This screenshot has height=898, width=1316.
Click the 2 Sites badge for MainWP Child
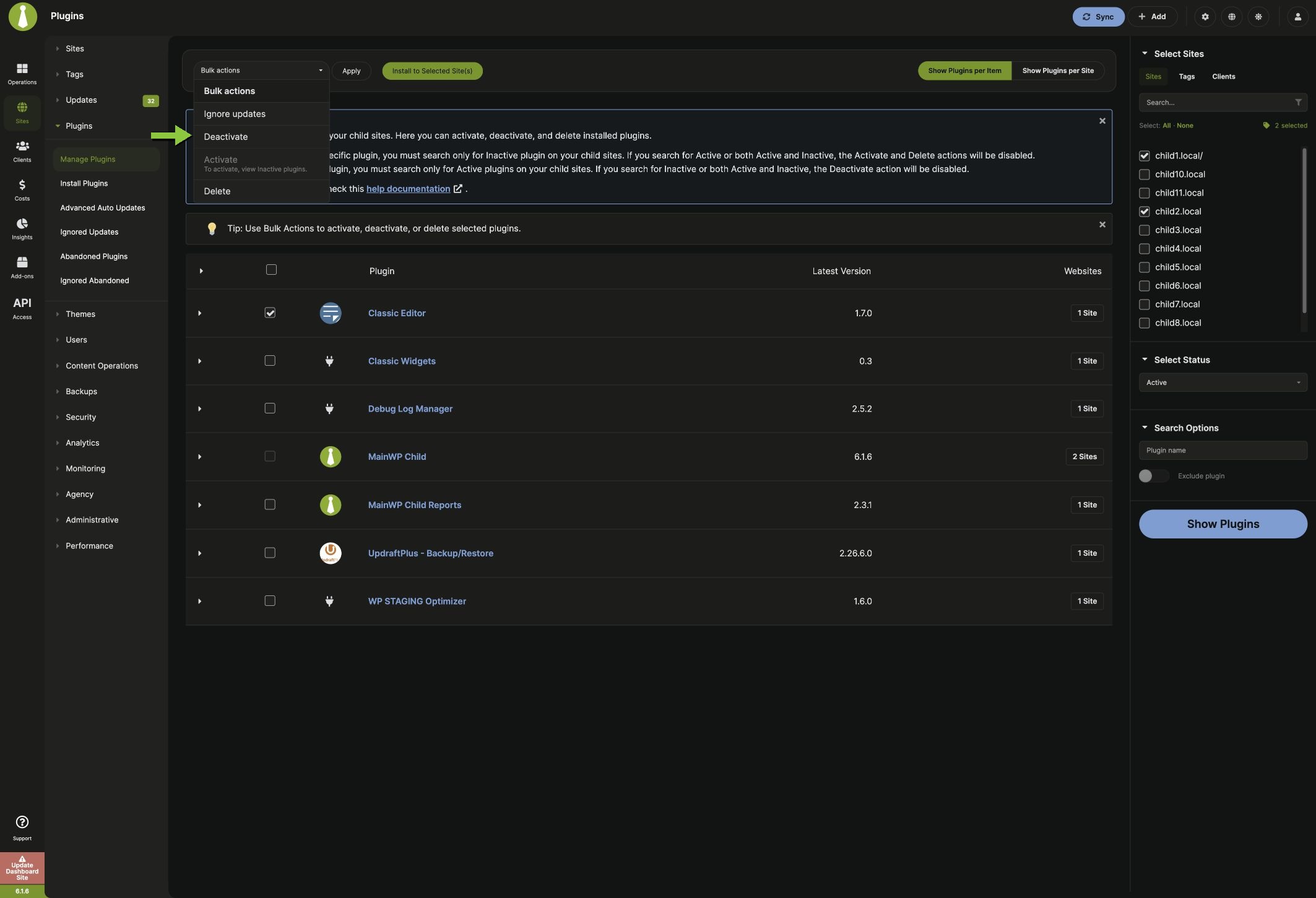(x=1084, y=457)
